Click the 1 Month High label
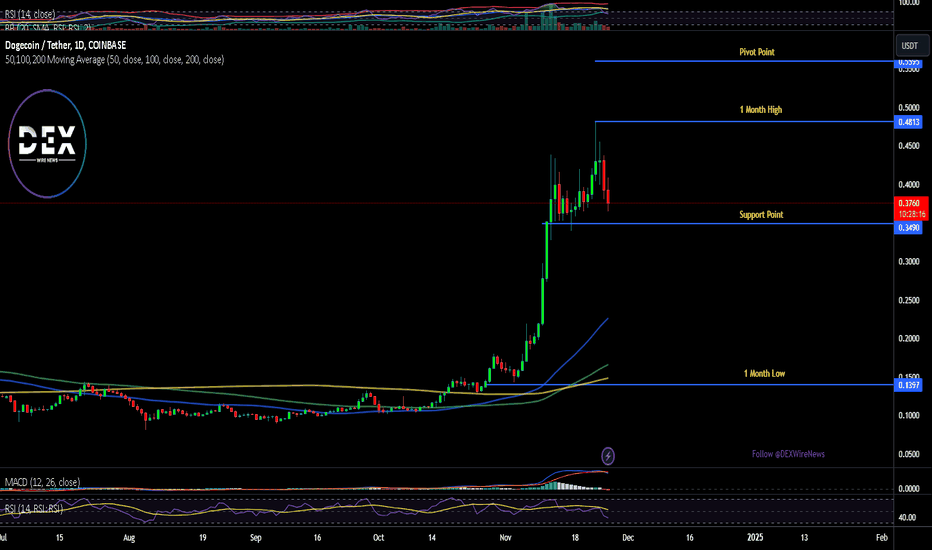The width and height of the screenshot is (932, 550). (761, 109)
